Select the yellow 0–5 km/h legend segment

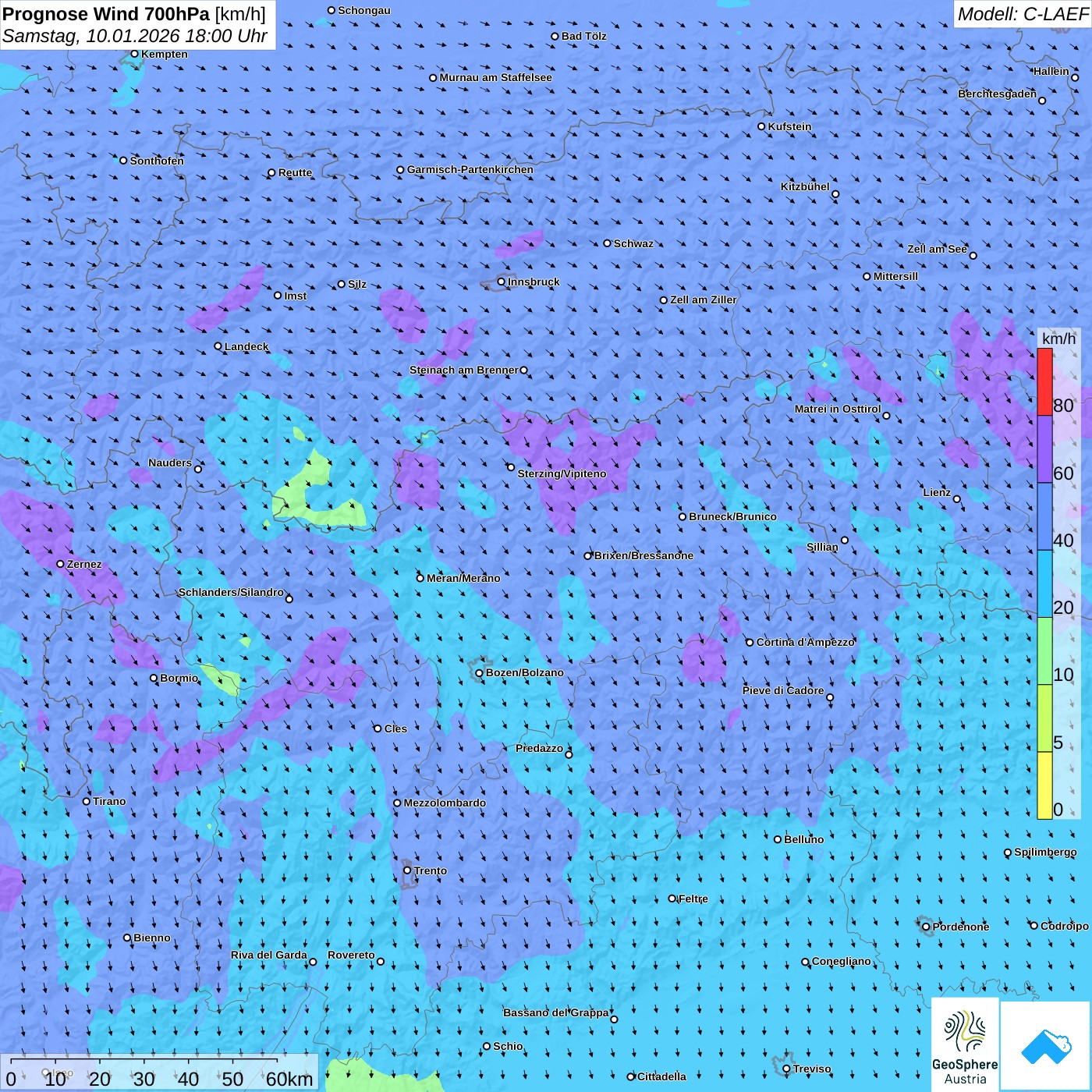pyautogui.click(x=1044, y=785)
